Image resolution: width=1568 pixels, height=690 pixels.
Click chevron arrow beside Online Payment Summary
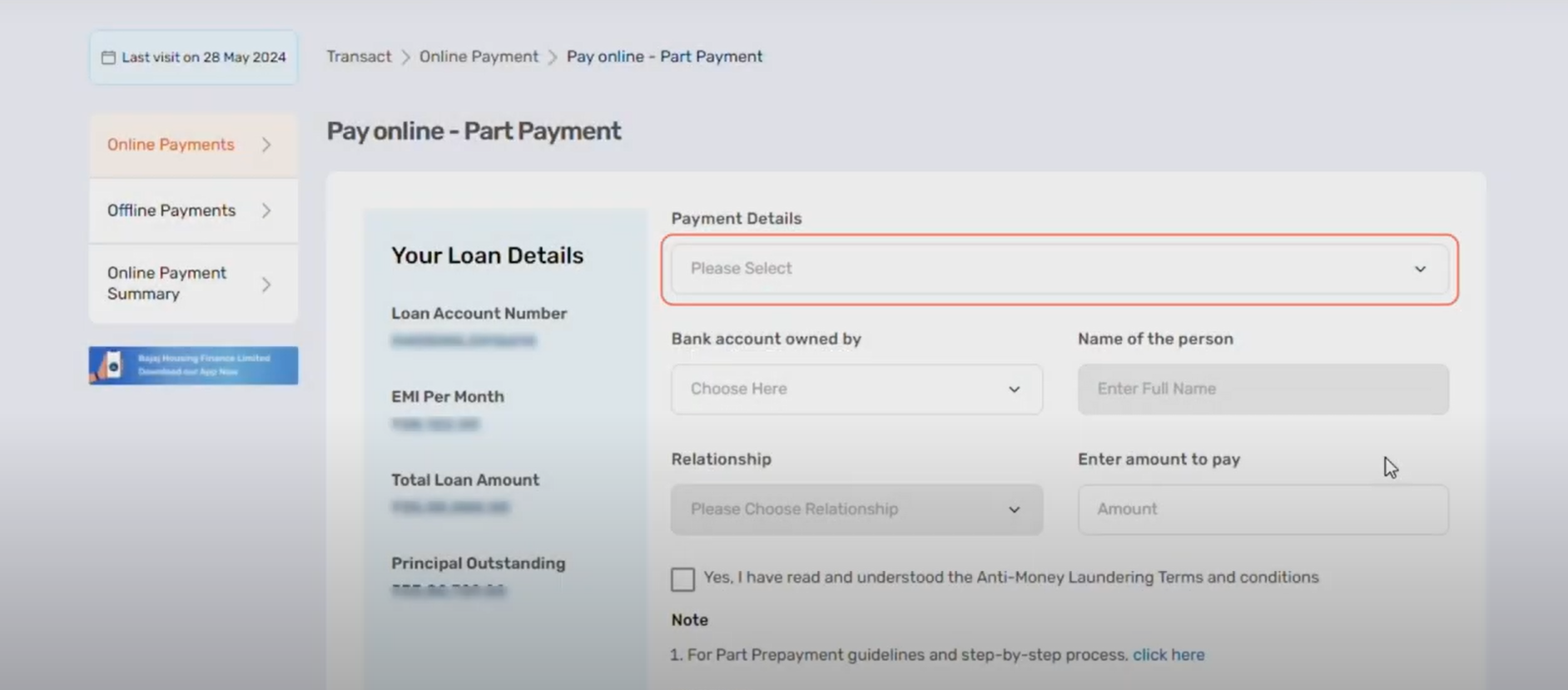click(266, 285)
